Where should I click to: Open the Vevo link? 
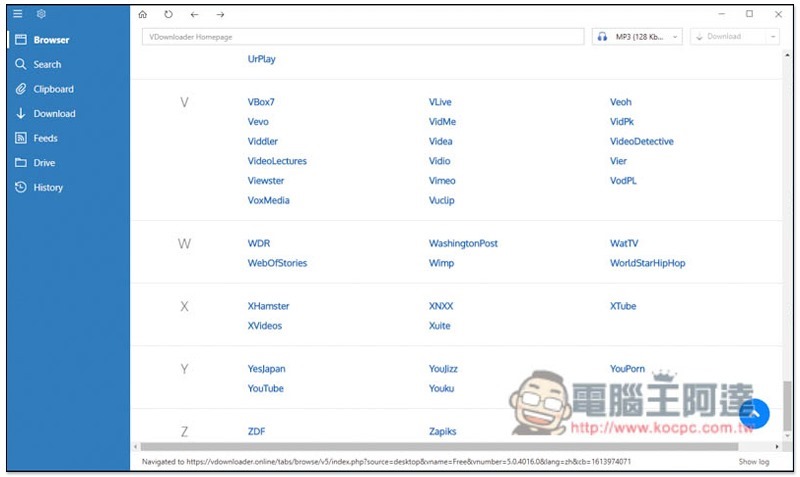pyautogui.click(x=258, y=121)
